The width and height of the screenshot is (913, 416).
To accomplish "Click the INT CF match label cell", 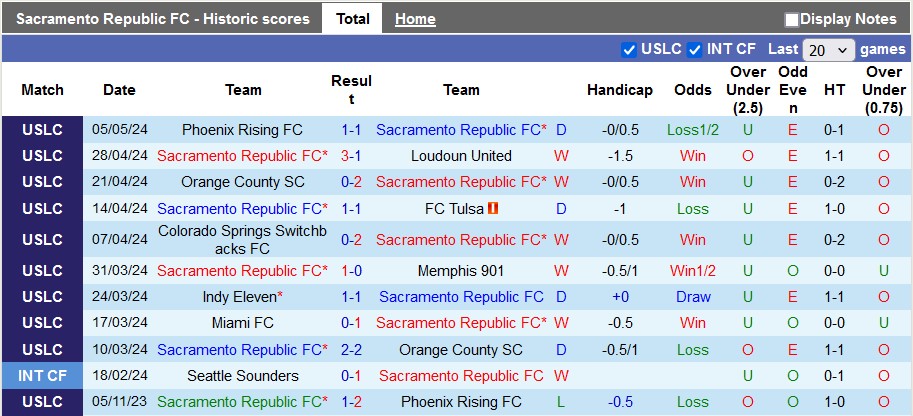I will (x=42, y=376).
